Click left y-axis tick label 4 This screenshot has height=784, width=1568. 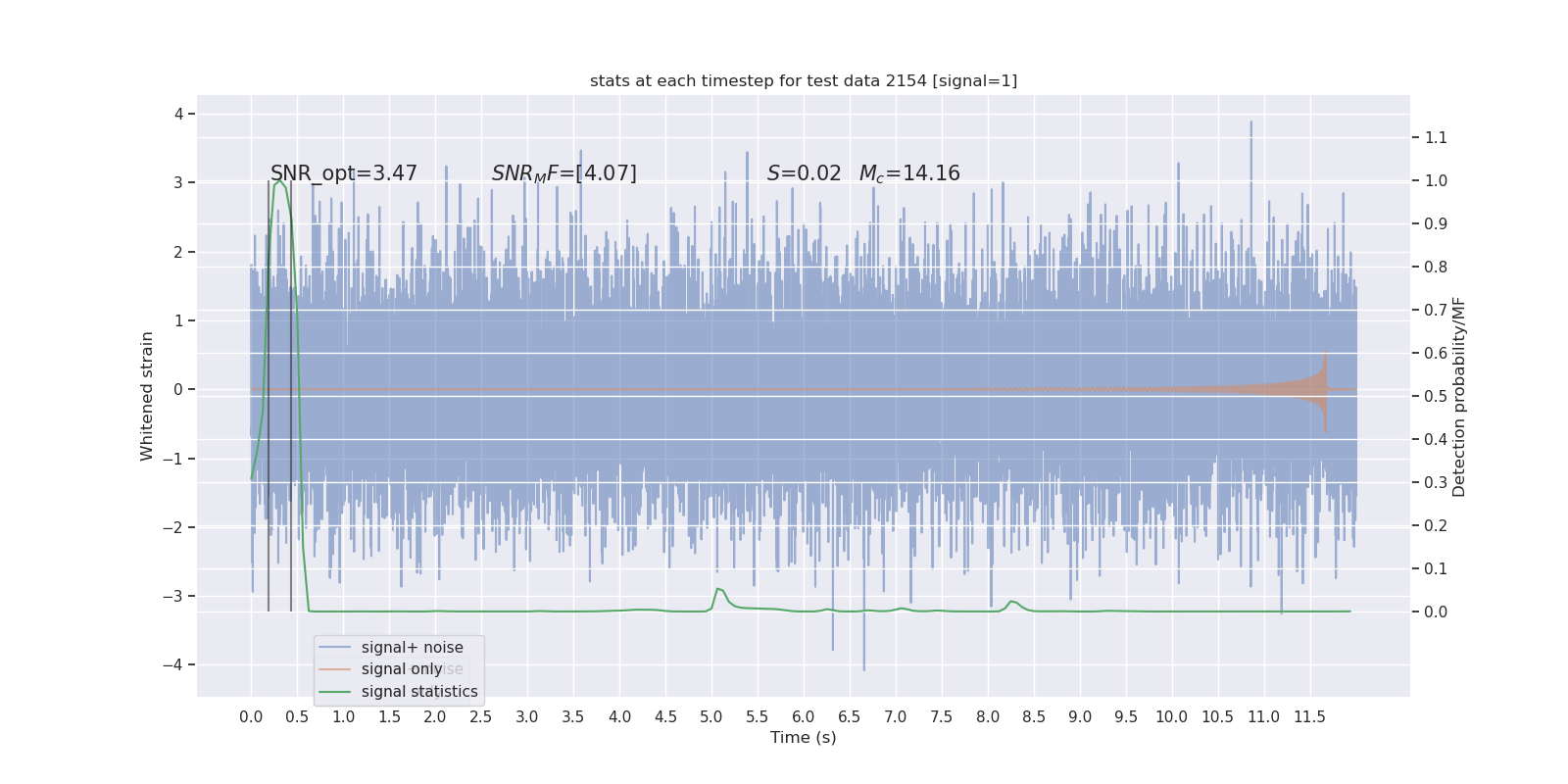click(179, 114)
